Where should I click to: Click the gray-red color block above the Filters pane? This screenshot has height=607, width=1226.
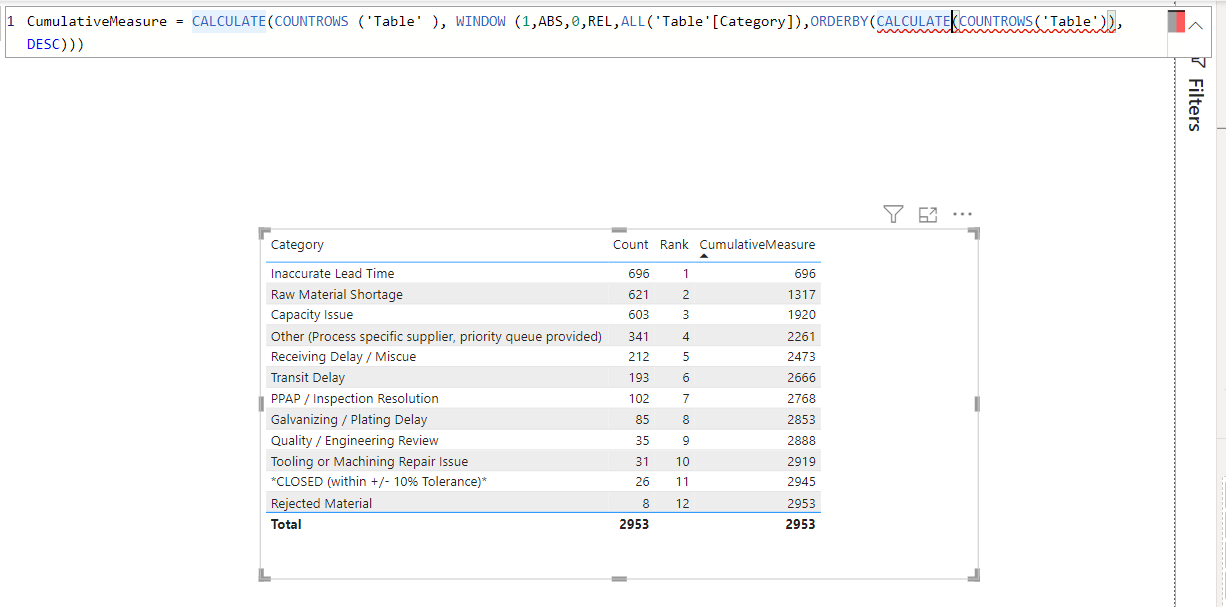tap(1176, 21)
